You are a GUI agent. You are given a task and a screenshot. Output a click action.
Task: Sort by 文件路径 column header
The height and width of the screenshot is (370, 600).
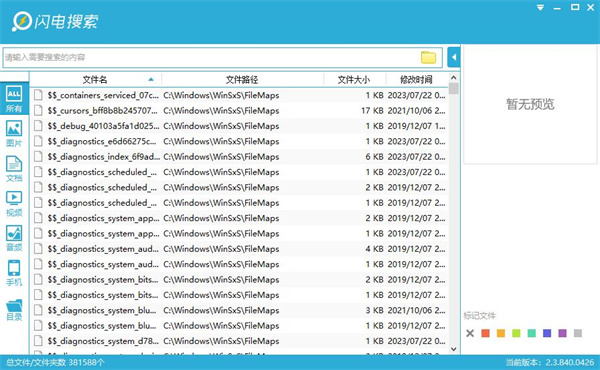[242, 80]
